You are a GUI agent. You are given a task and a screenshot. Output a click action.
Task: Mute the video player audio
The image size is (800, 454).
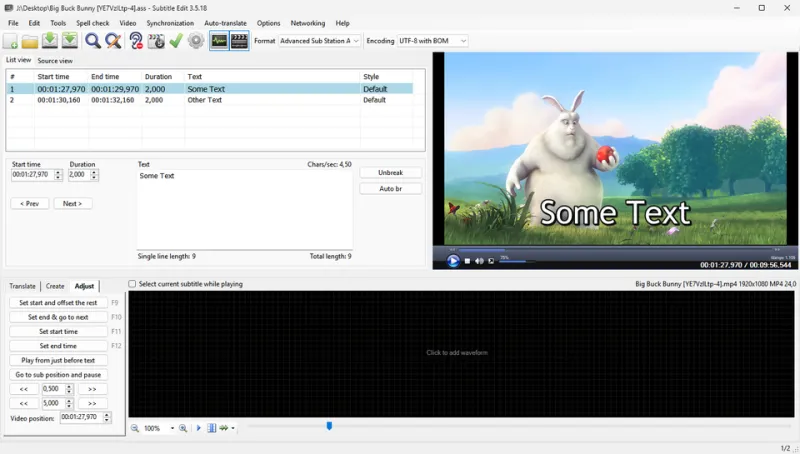[x=479, y=261]
